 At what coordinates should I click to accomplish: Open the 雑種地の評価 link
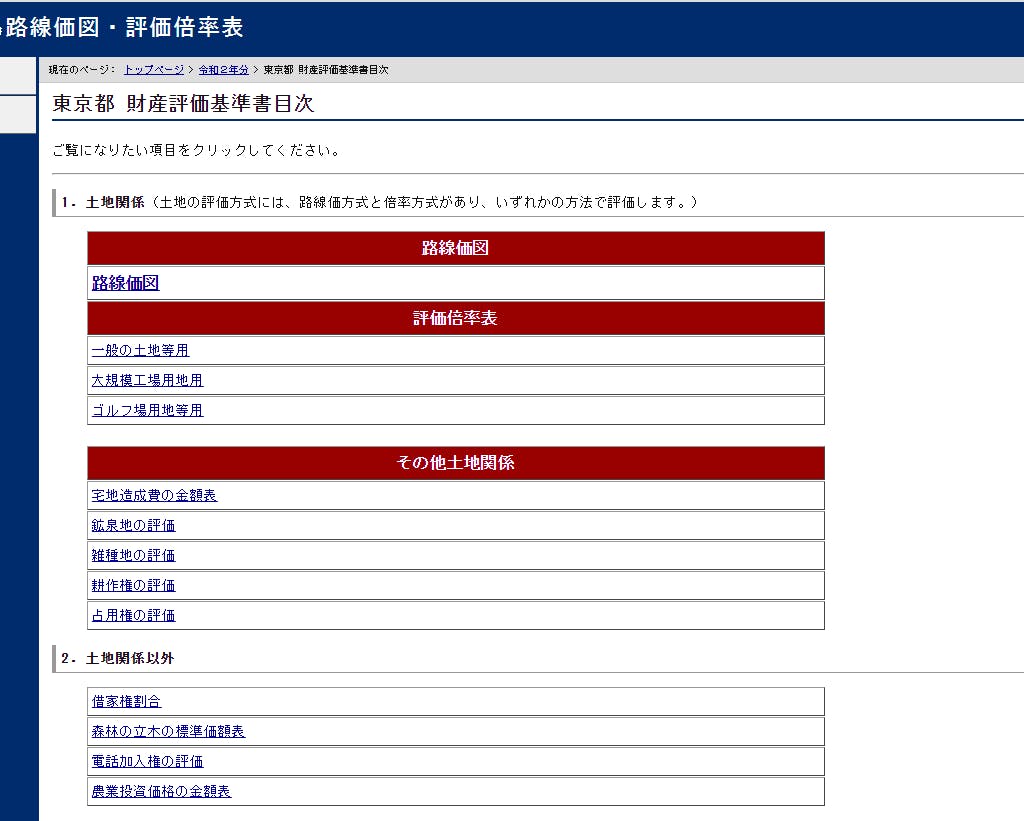[x=133, y=556]
